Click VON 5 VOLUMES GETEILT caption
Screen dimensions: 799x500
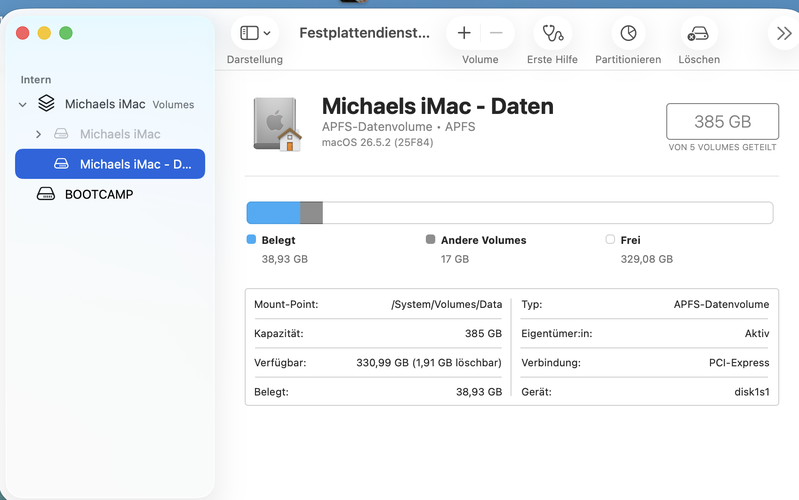click(x=722, y=147)
